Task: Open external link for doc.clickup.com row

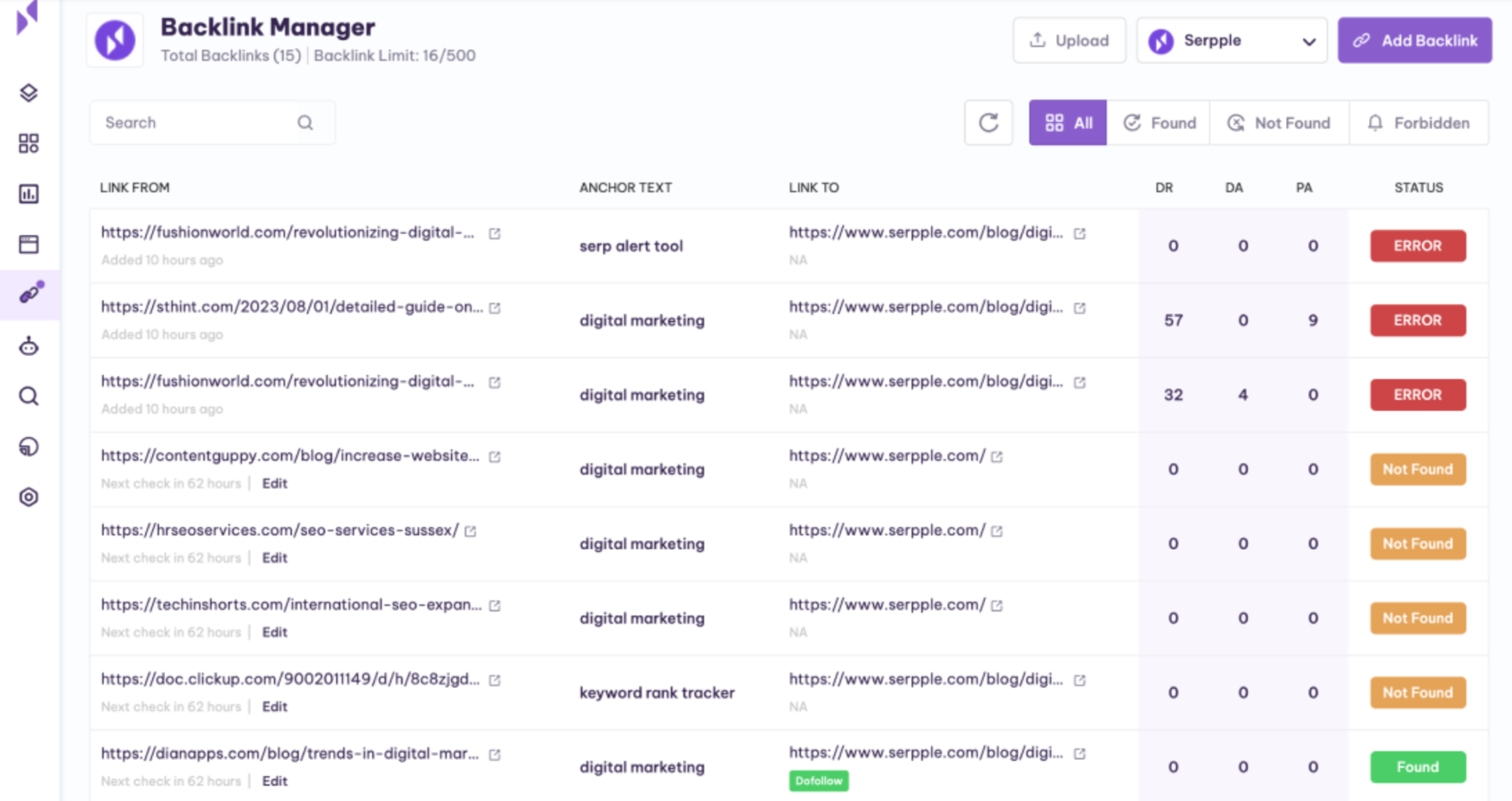Action: point(495,680)
